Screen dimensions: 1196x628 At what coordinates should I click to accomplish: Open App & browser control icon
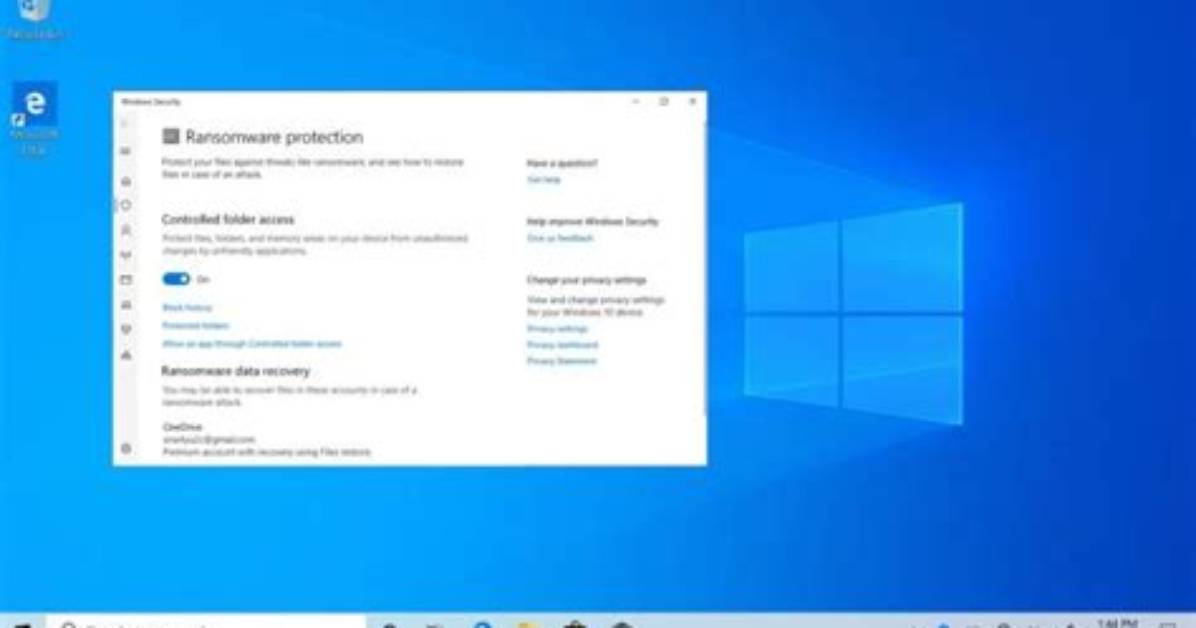126,280
